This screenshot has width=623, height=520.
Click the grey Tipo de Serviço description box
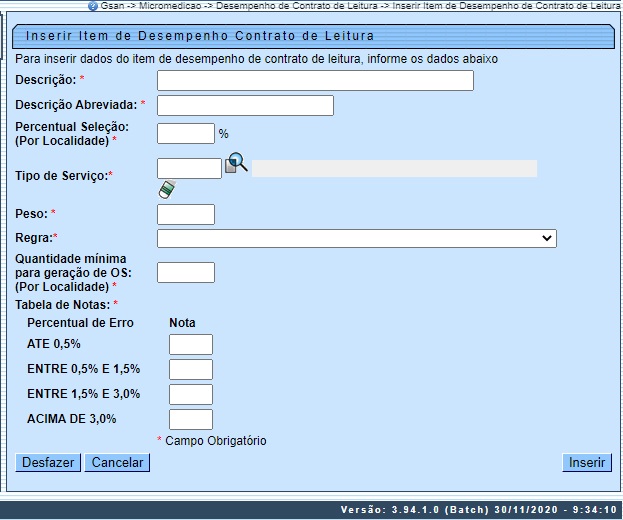[x=394, y=168]
